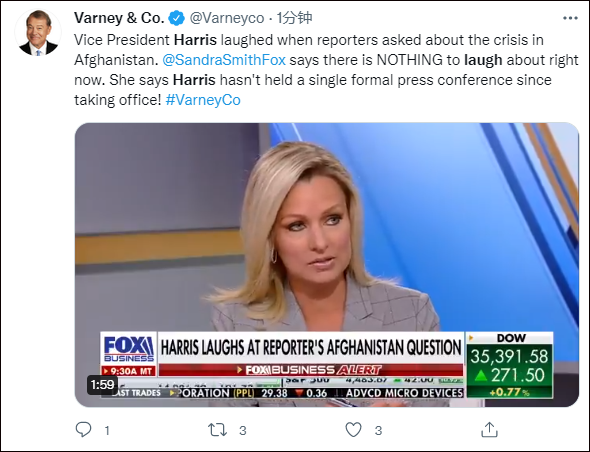Image resolution: width=590 pixels, height=452 pixels.
Task: Click the Harris Laughs headline banner
Action: (311, 347)
